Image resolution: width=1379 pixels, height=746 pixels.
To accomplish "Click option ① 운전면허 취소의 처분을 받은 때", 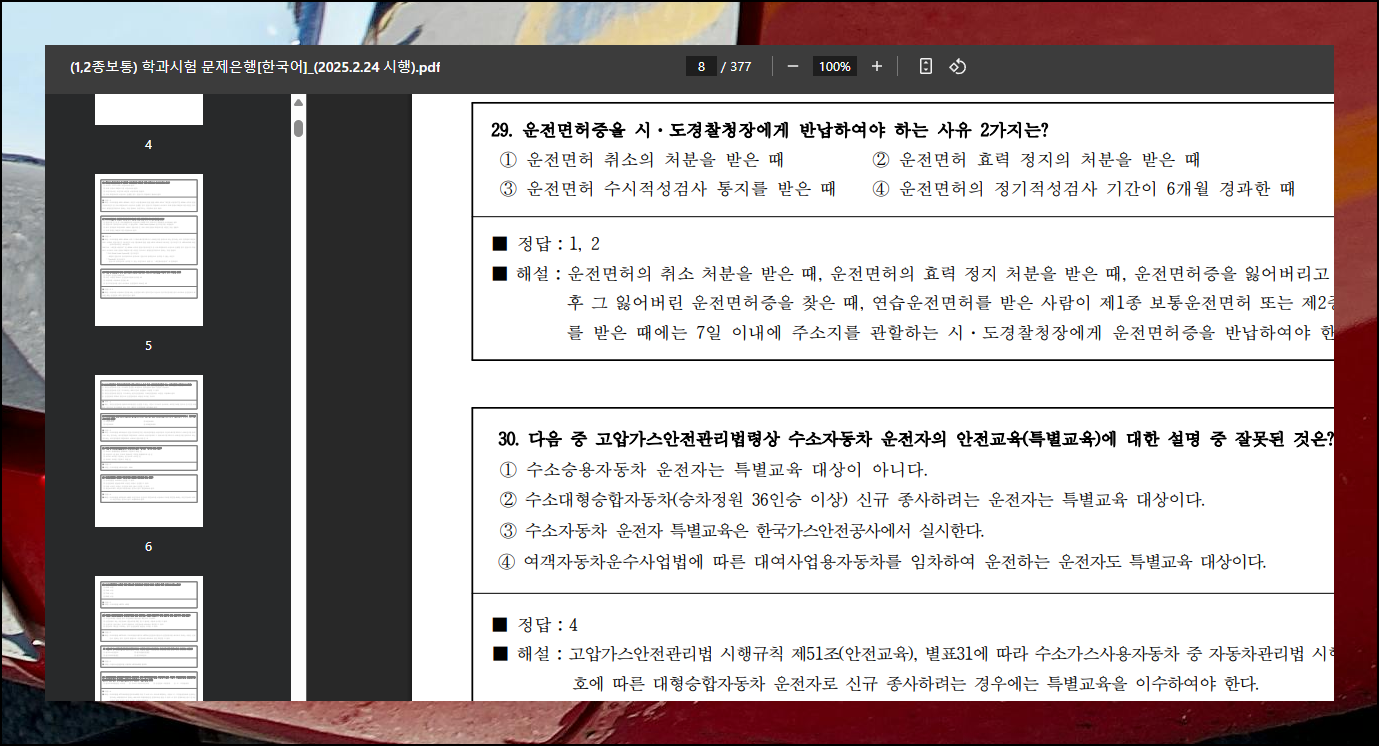I will coord(641,159).
